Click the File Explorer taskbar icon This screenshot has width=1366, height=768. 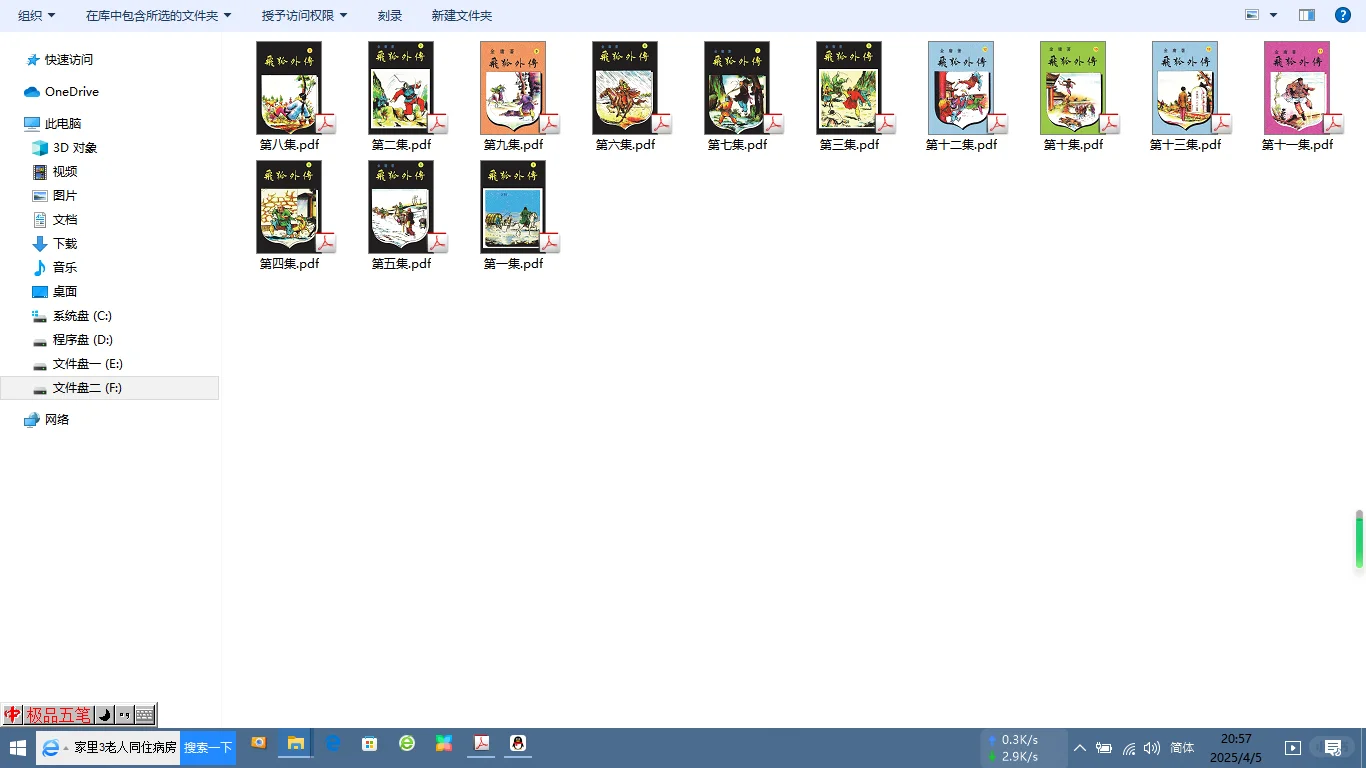[x=296, y=743]
